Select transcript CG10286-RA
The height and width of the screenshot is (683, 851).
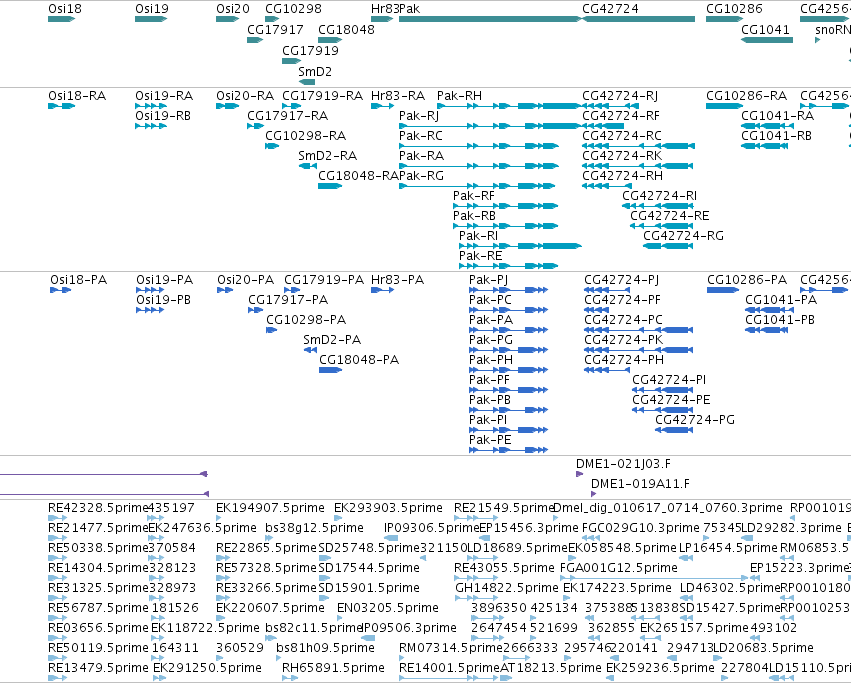pyautogui.click(x=746, y=96)
